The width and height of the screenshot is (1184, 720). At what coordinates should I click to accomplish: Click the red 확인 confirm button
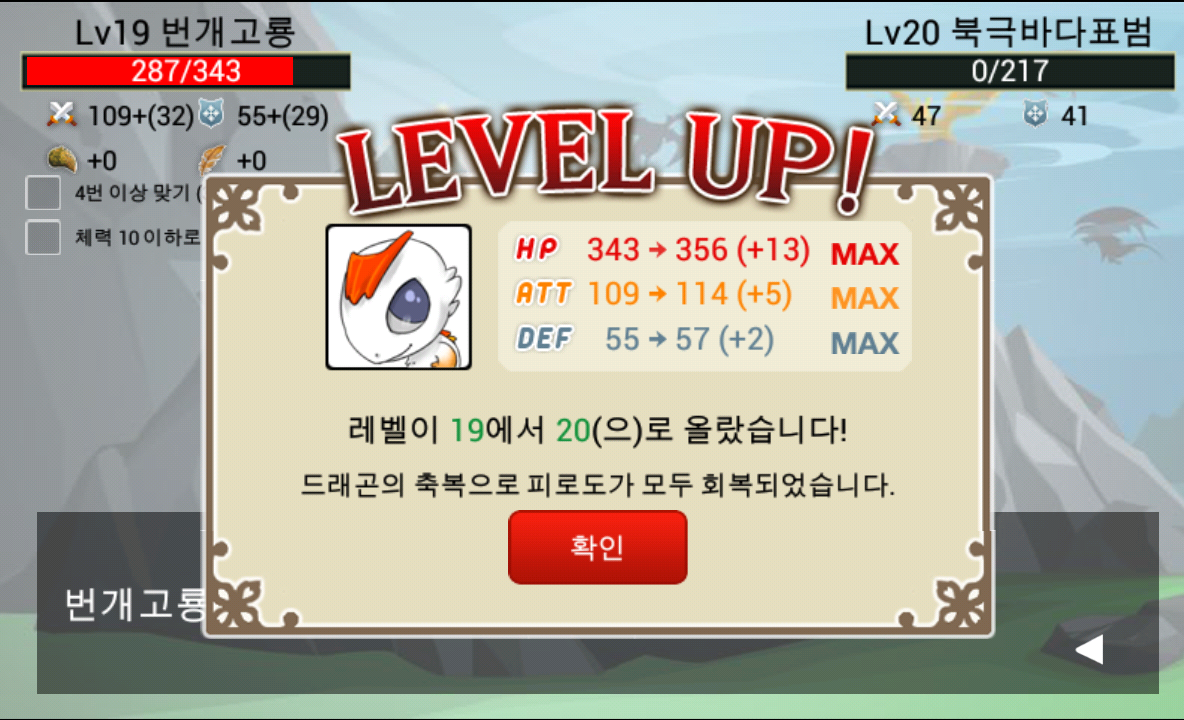click(x=597, y=547)
